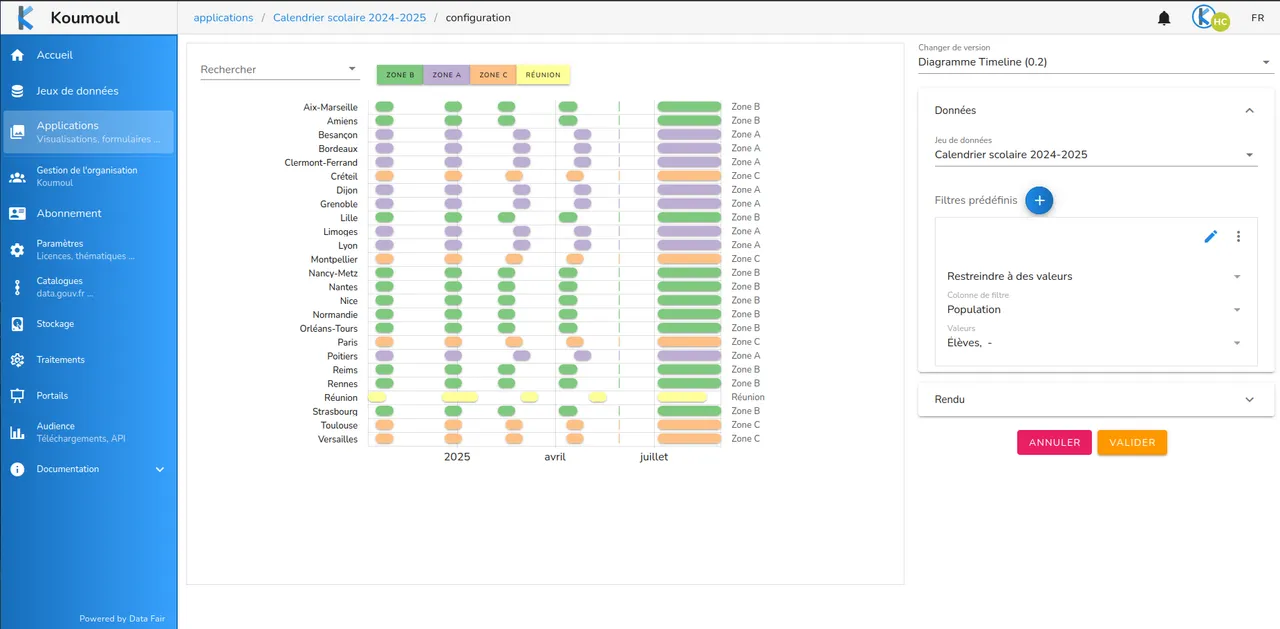Expand Documentation submenu chevron
Viewport: 1280px width, 629px height.
(x=160, y=469)
